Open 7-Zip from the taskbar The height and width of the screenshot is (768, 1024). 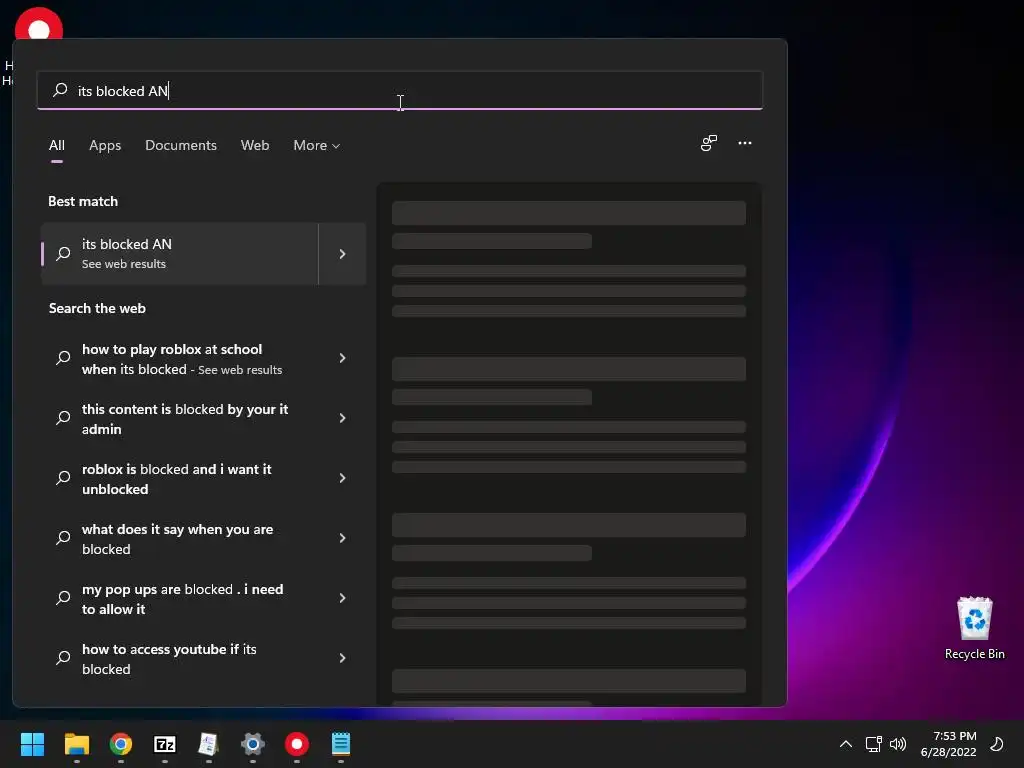(165, 744)
